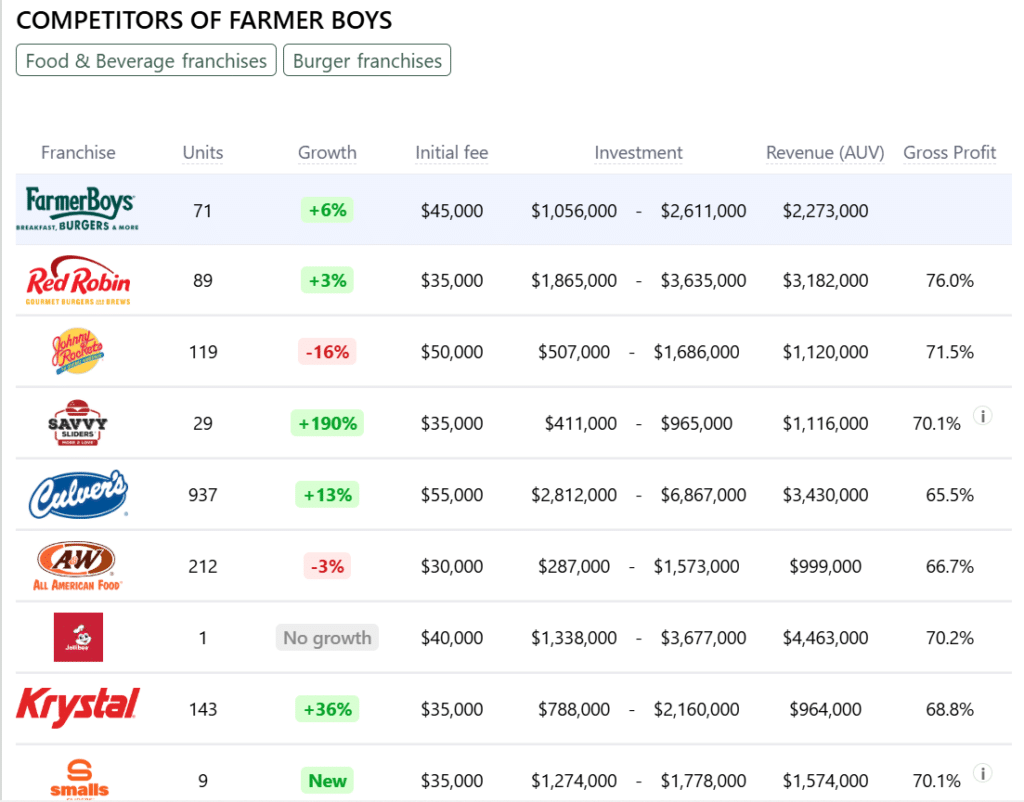Viewport: 1024px width, 802px height.
Task: Click Red Robin units value 89
Action: pos(202,281)
